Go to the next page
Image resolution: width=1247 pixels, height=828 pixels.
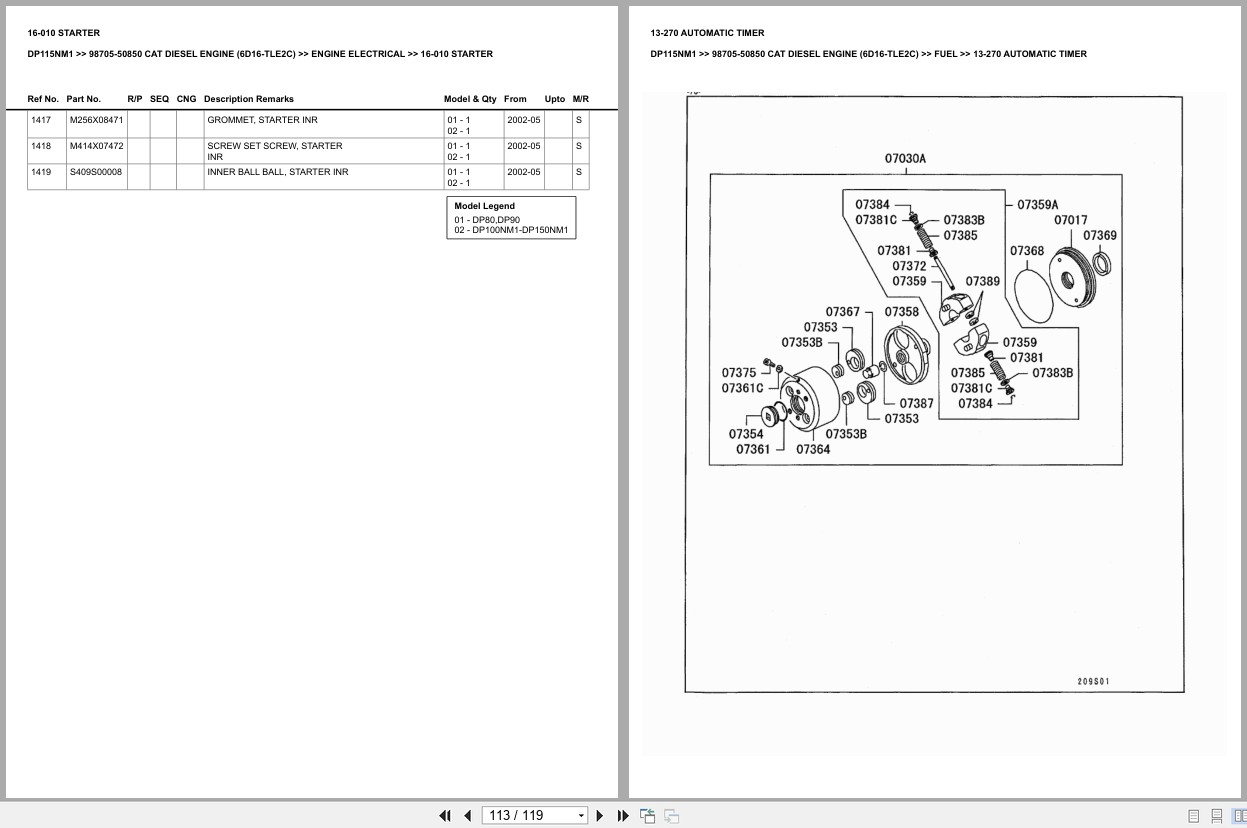[x=600, y=815]
